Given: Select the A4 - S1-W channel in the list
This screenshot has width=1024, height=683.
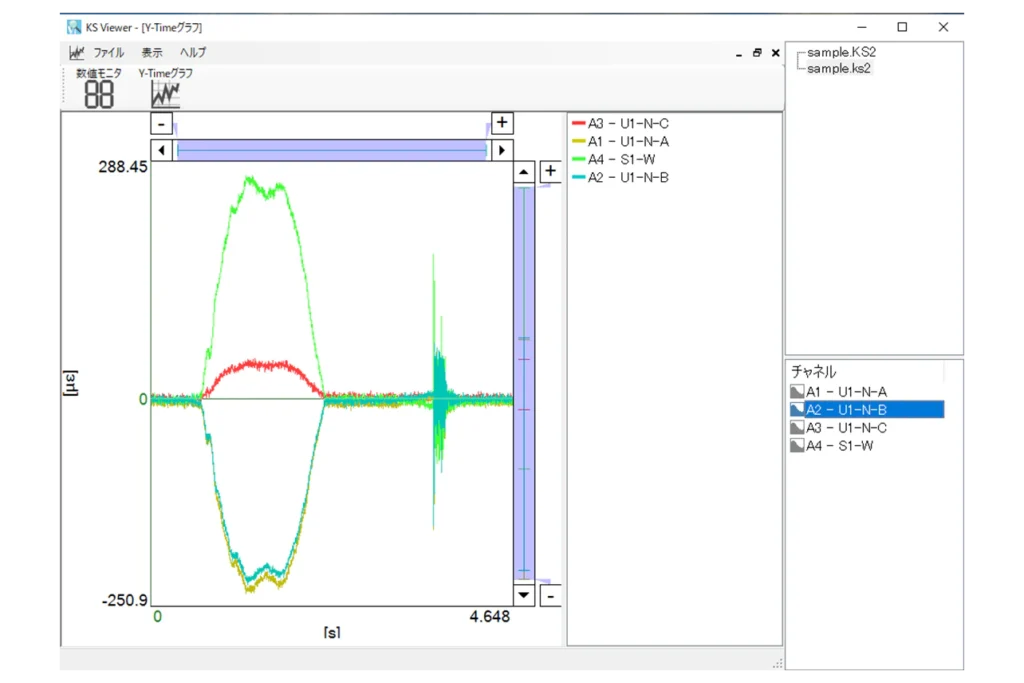Looking at the screenshot, I should [839, 446].
